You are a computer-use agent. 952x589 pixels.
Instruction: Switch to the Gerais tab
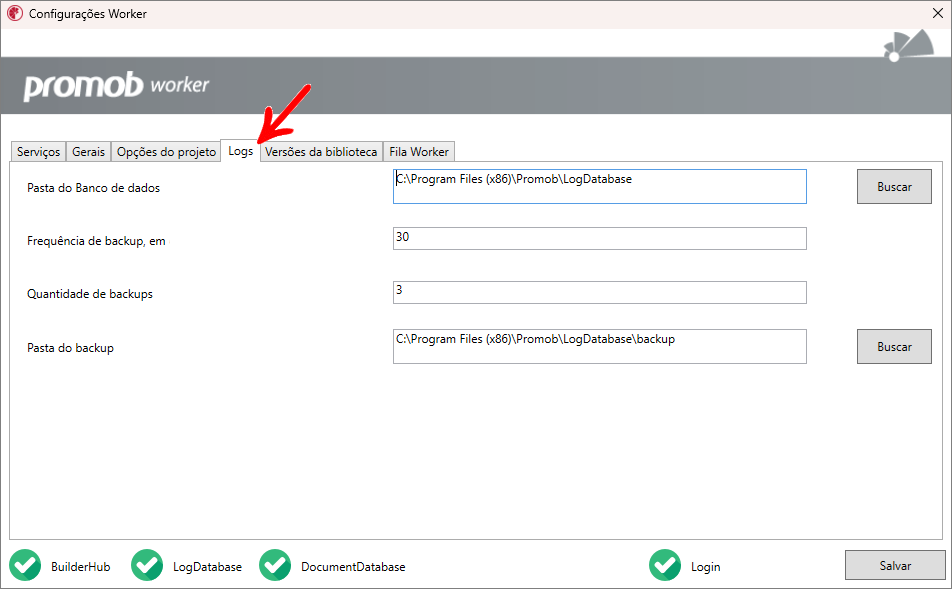pyautogui.click(x=89, y=152)
